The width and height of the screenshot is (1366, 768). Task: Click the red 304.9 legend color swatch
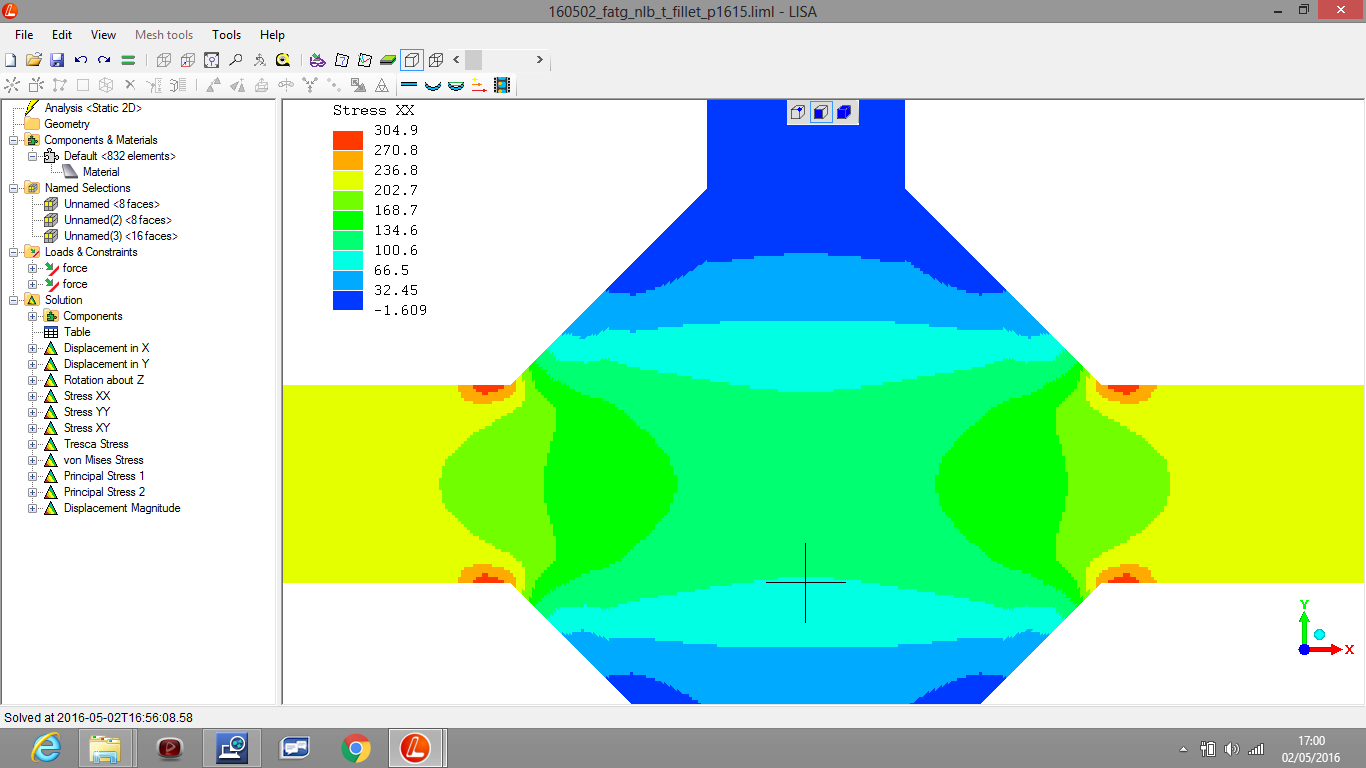pos(348,141)
